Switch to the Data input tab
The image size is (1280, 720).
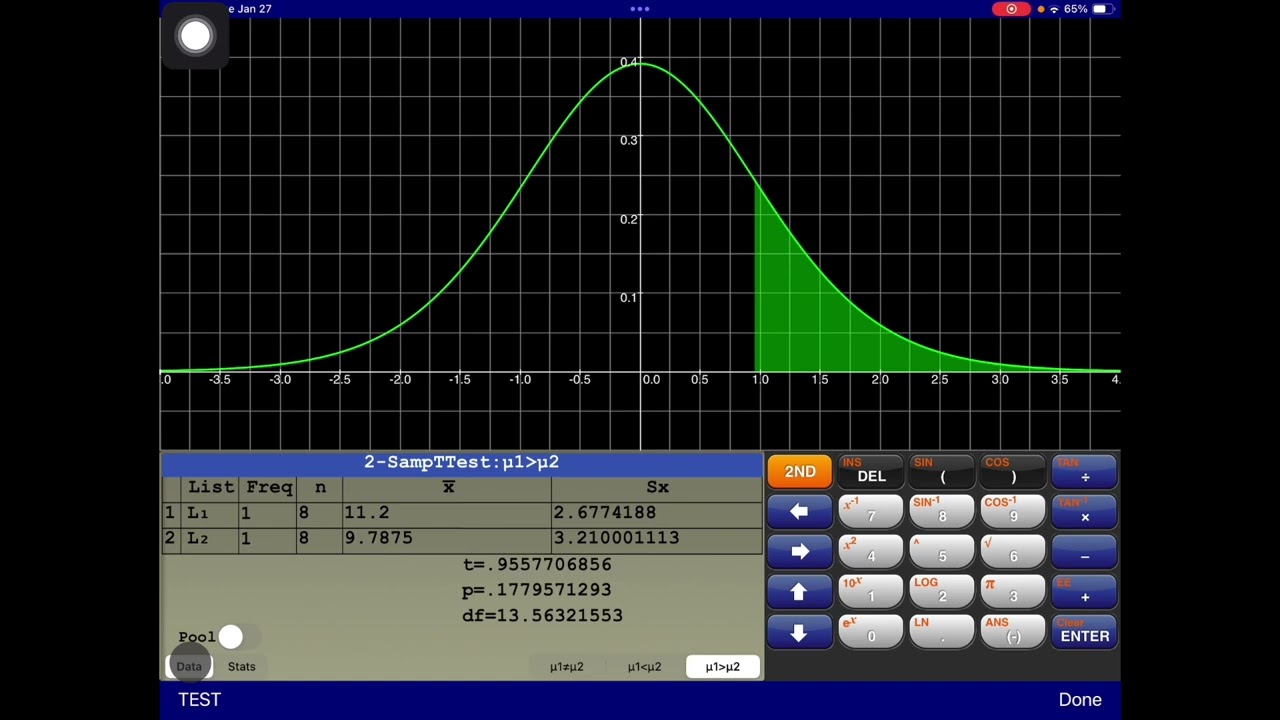click(189, 666)
